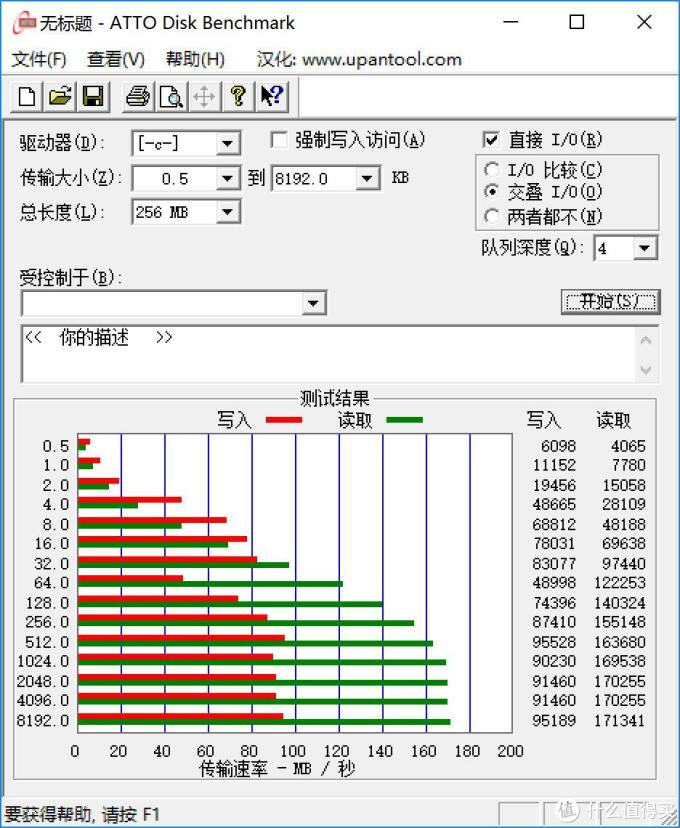Click the 1024.0 transfer size row label
Image resolution: width=680 pixels, height=828 pixels.
click(x=43, y=661)
